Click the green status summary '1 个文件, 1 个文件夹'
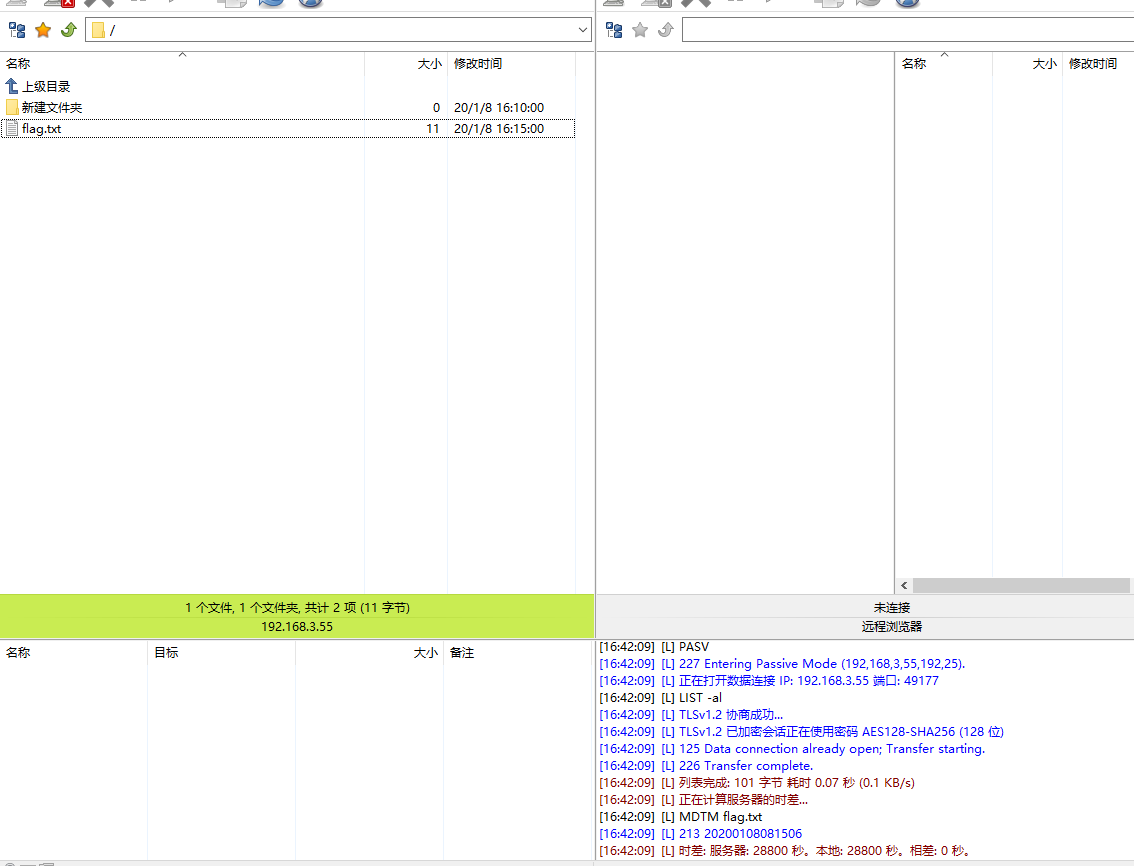 click(297, 608)
